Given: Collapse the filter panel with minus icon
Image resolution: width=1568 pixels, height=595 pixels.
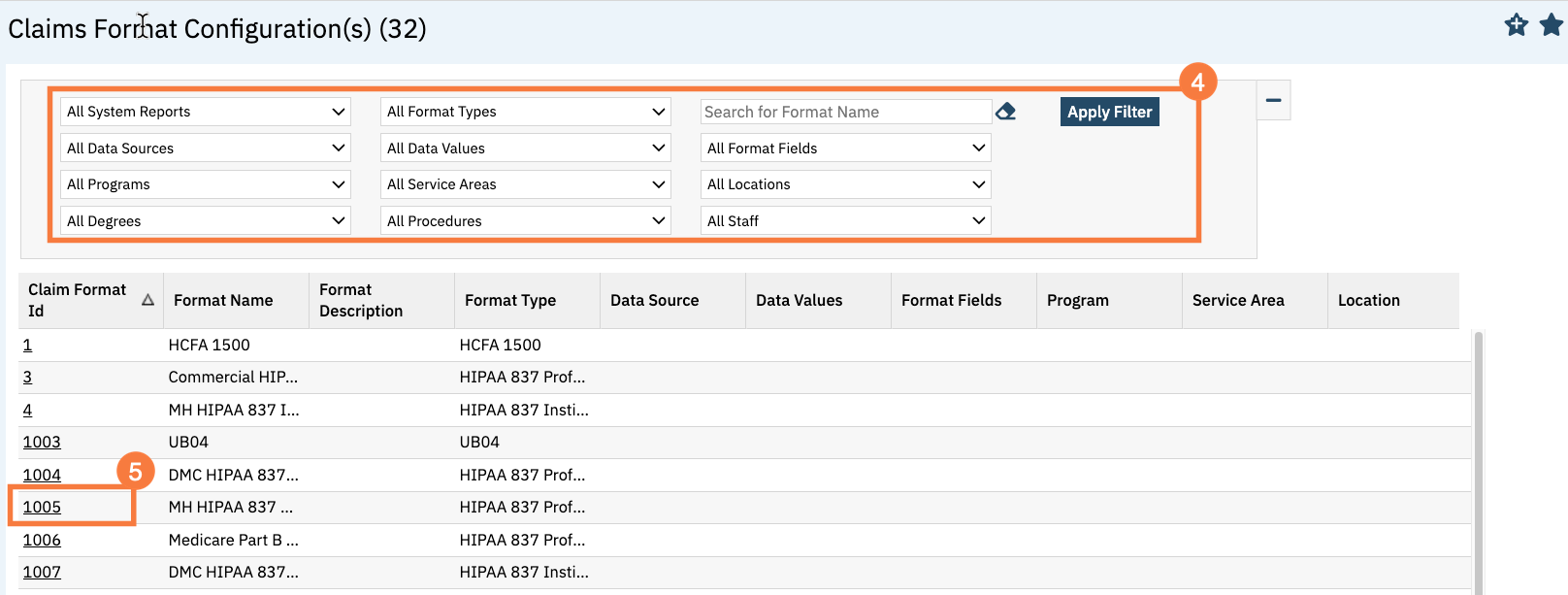Looking at the screenshot, I should click(1273, 100).
